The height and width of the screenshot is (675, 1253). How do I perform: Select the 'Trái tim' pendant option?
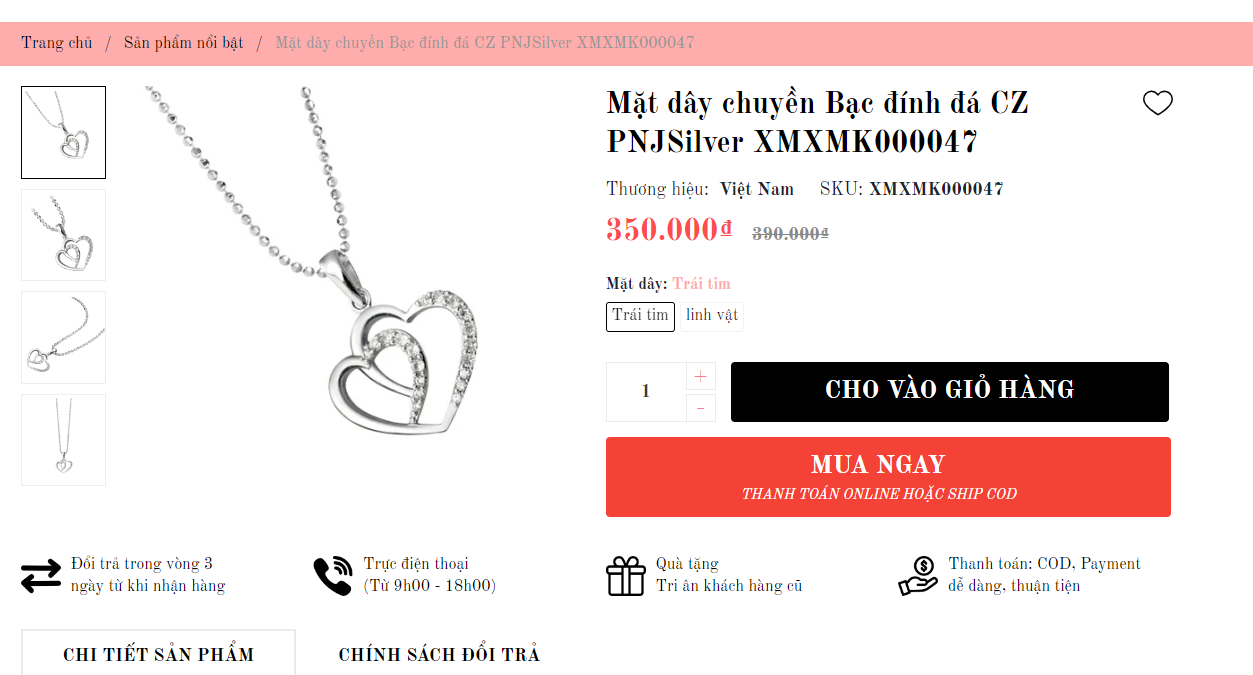point(640,316)
